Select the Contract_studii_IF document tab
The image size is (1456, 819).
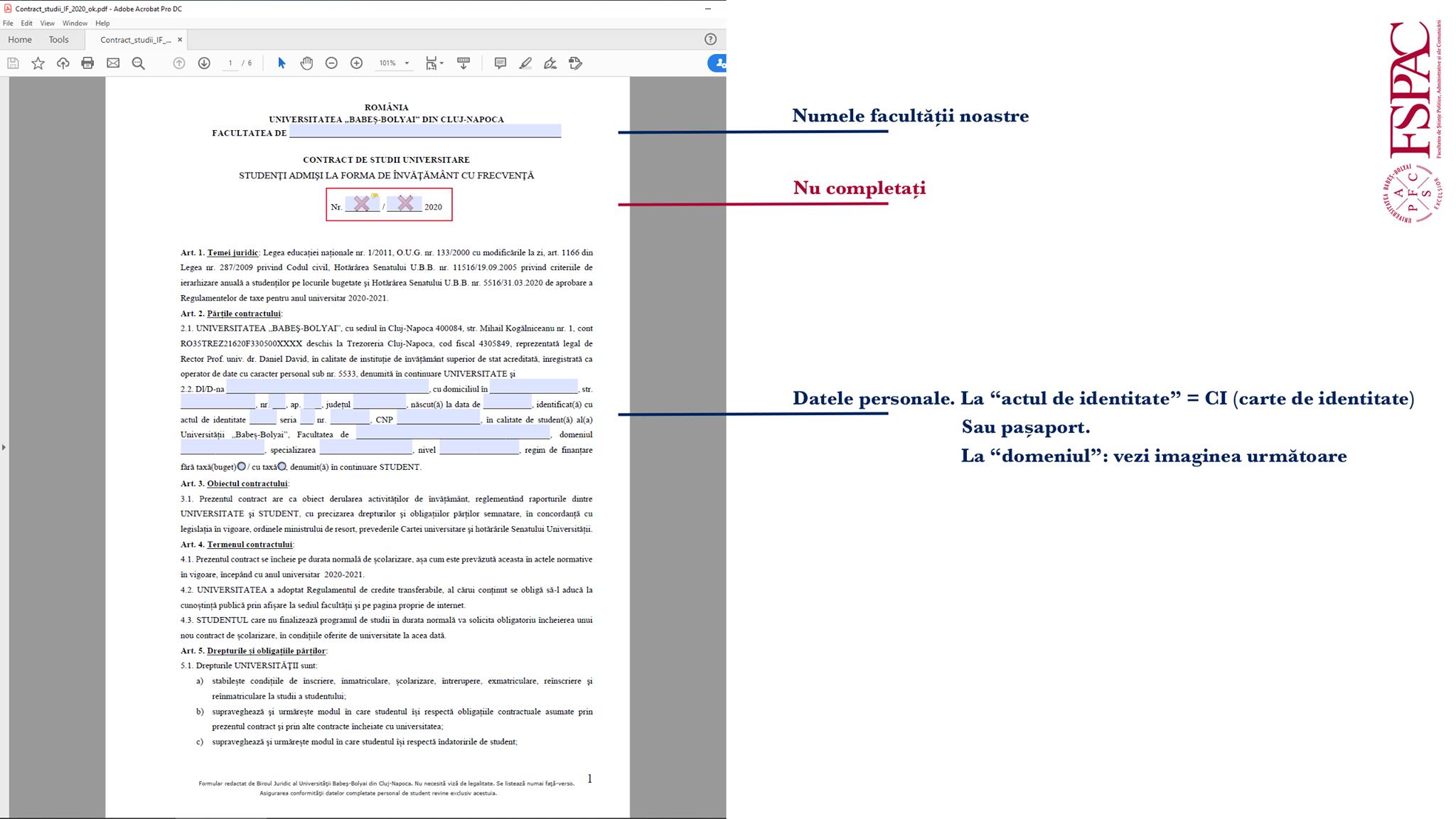pyautogui.click(x=135, y=40)
